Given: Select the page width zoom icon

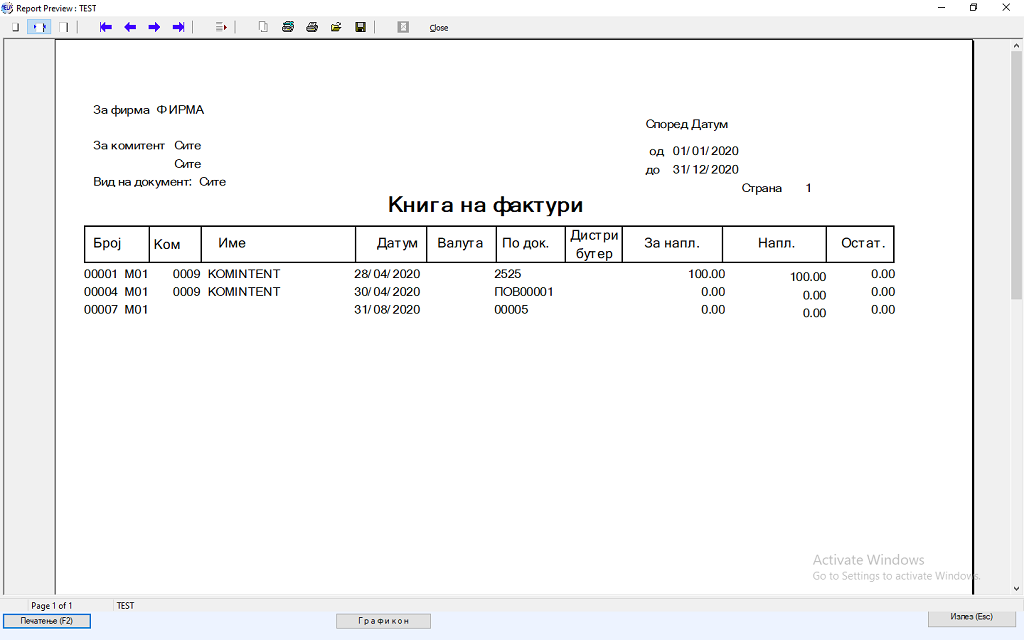Looking at the screenshot, I should pyautogui.click(x=39, y=27).
